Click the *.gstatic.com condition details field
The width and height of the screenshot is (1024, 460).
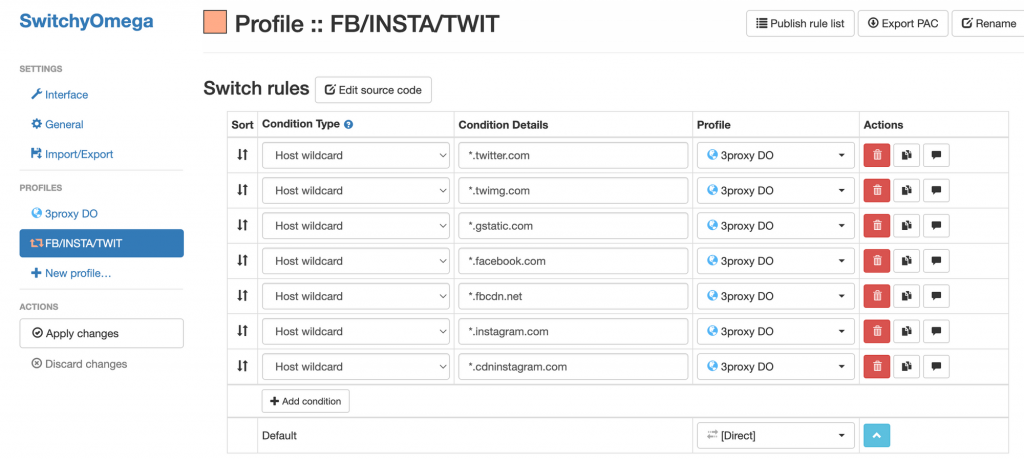tap(573, 226)
